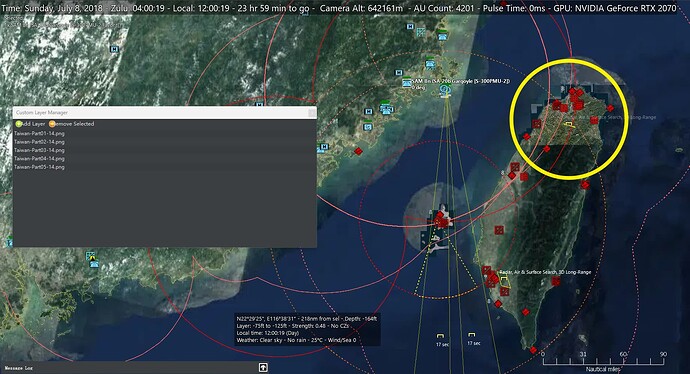Click the SAM Bn S-300PMU-2 unit label

[461, 81]
